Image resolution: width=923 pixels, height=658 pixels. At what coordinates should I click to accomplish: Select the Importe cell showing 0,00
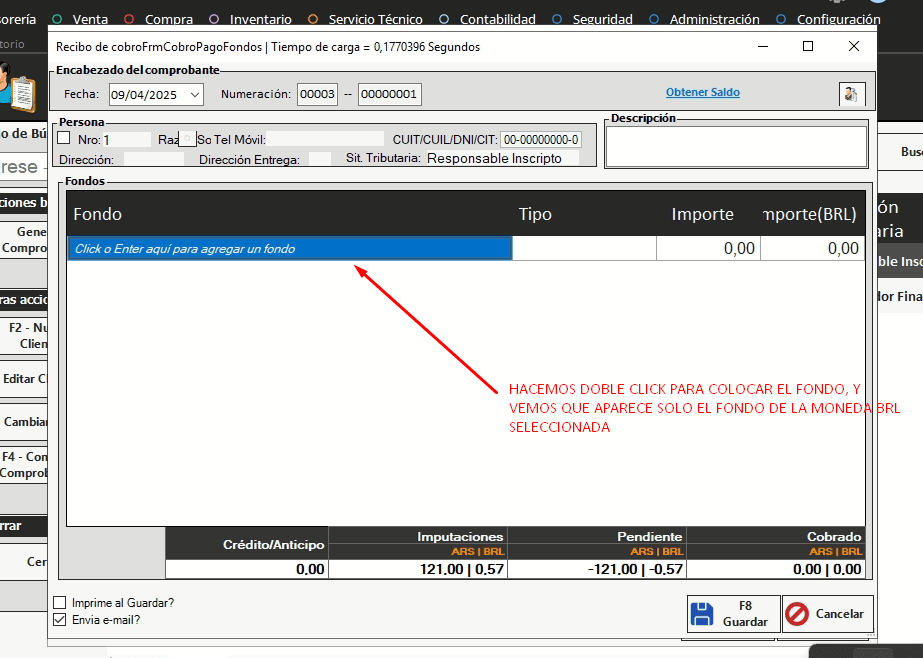tap(708, 249)
